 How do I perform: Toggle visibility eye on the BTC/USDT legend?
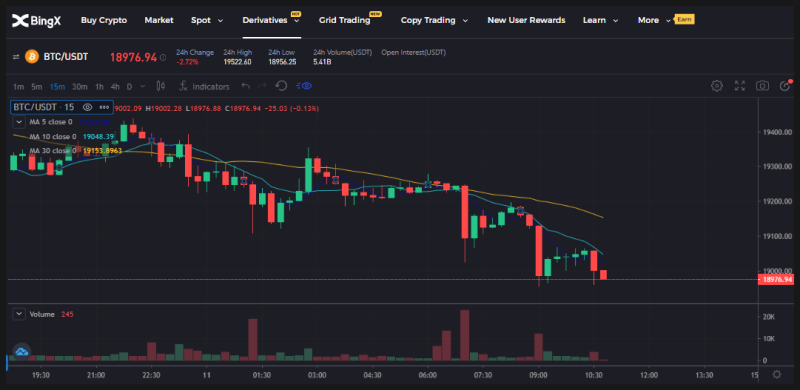(87, 108)
